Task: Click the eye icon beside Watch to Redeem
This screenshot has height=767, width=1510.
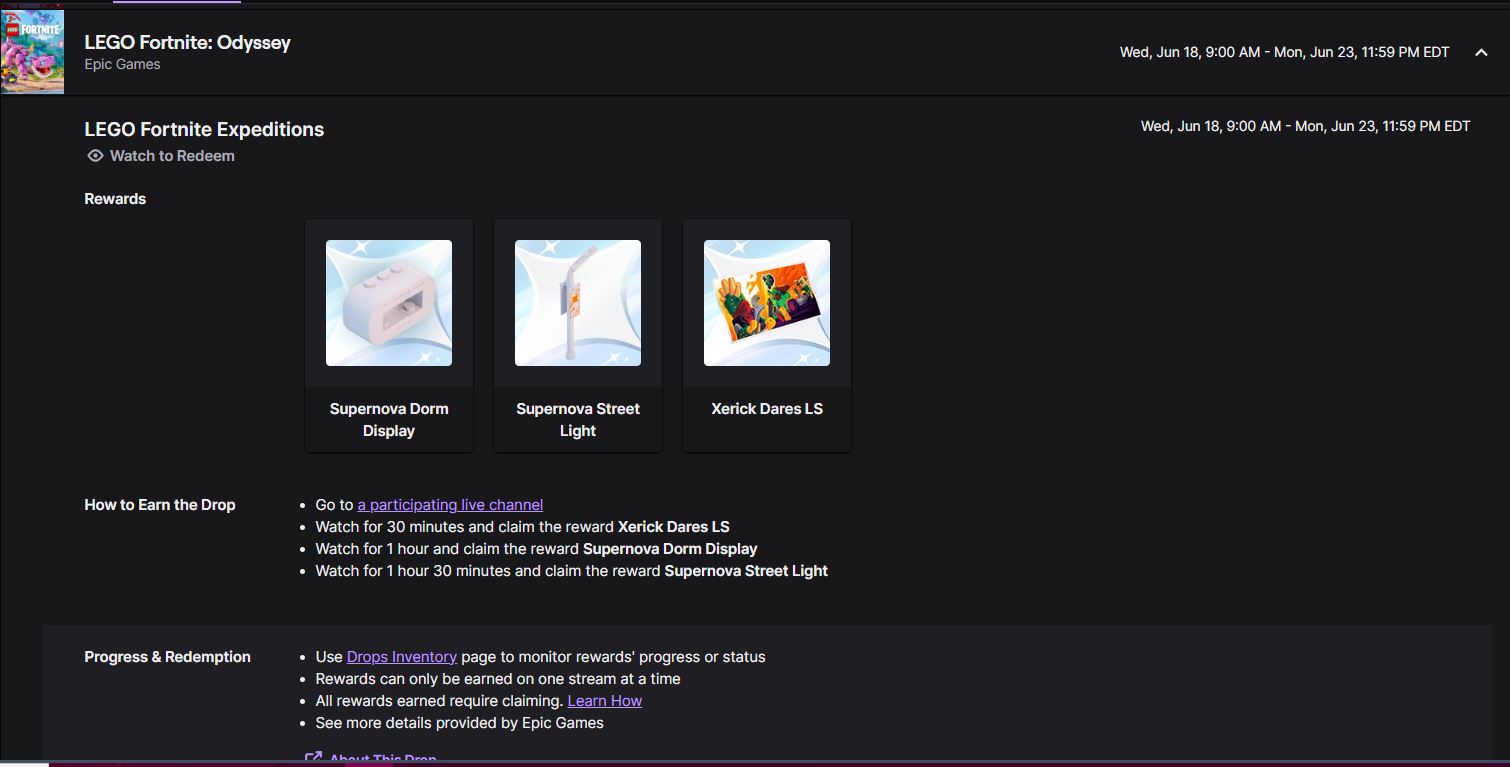Action: tap(95, 156)
